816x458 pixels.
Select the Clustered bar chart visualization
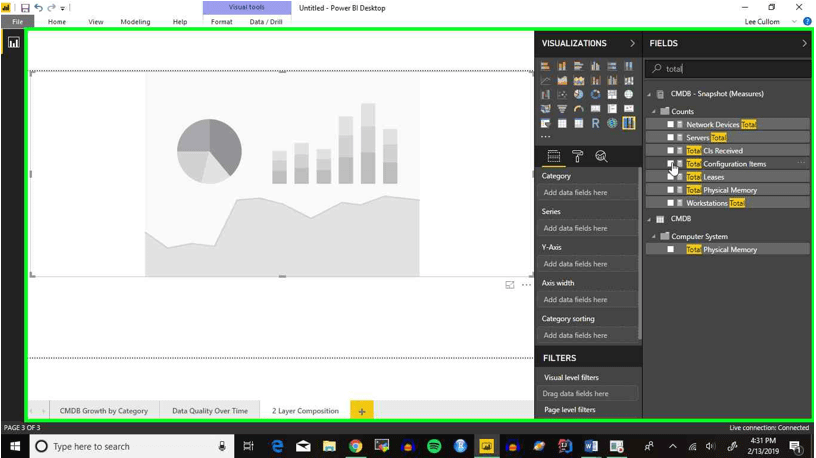[x=579, y=66]
